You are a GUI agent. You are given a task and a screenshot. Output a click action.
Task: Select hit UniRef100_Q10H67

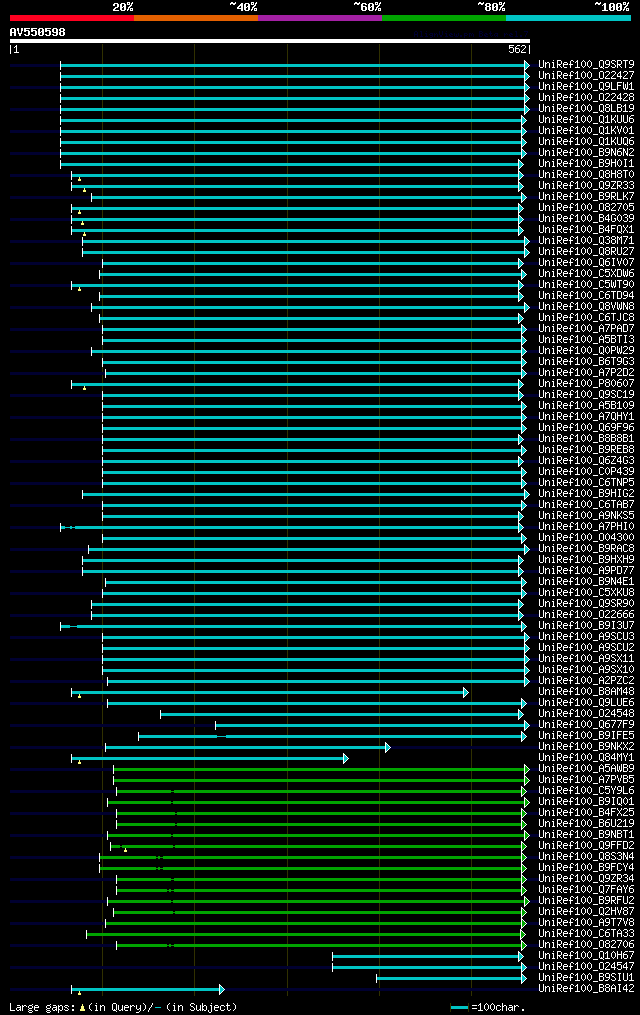(x=586, y=956)
